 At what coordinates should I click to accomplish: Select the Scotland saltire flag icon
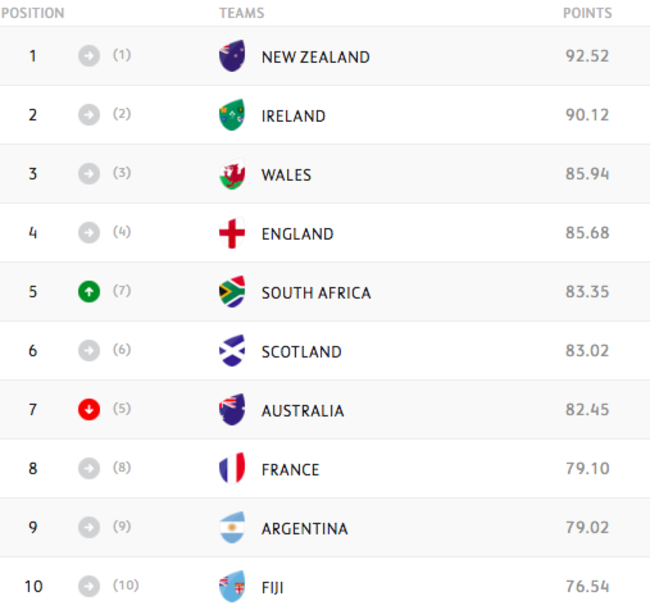tap(232, 351)
